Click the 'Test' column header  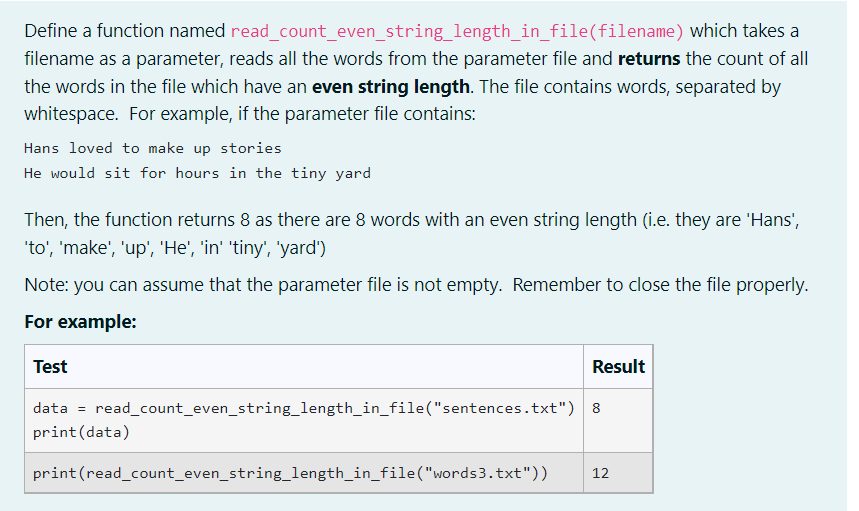(50, 366)
